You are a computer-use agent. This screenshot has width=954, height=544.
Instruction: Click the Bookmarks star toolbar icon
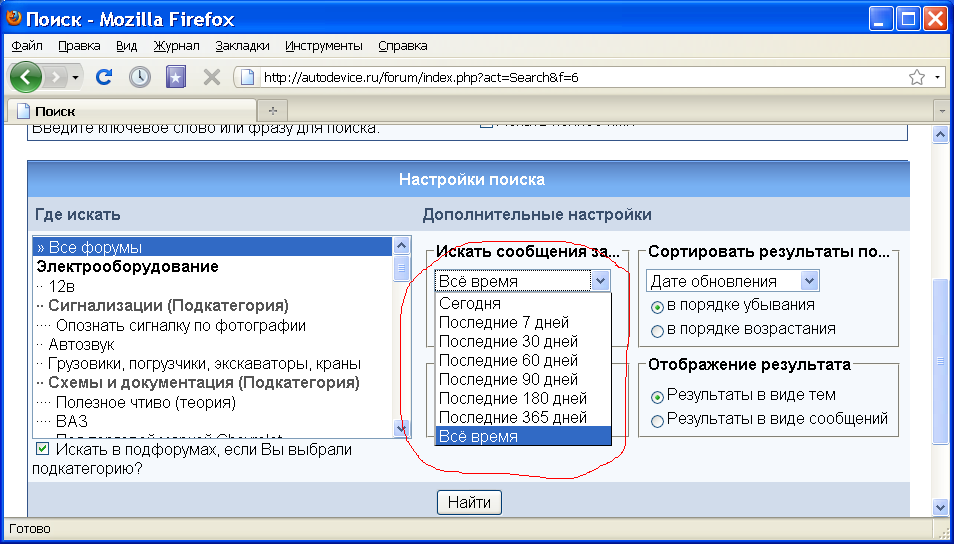click(x=176, y=77)
